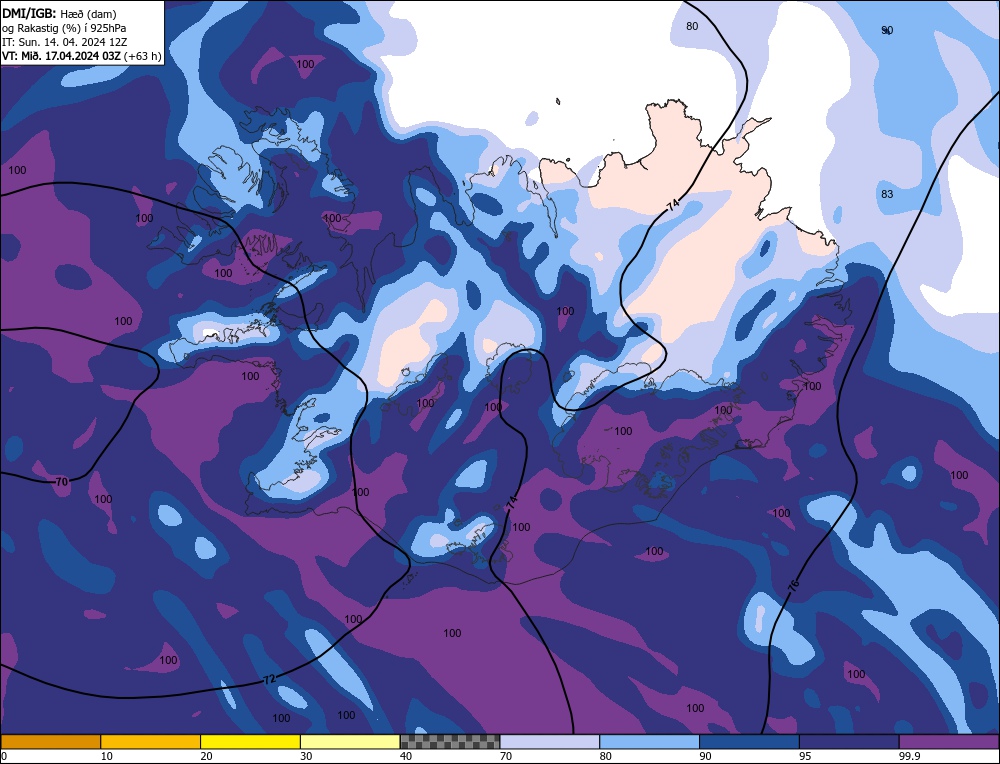Click the 76 contour line label
The image size is (1000, 764).
click(x=793, y=585)
